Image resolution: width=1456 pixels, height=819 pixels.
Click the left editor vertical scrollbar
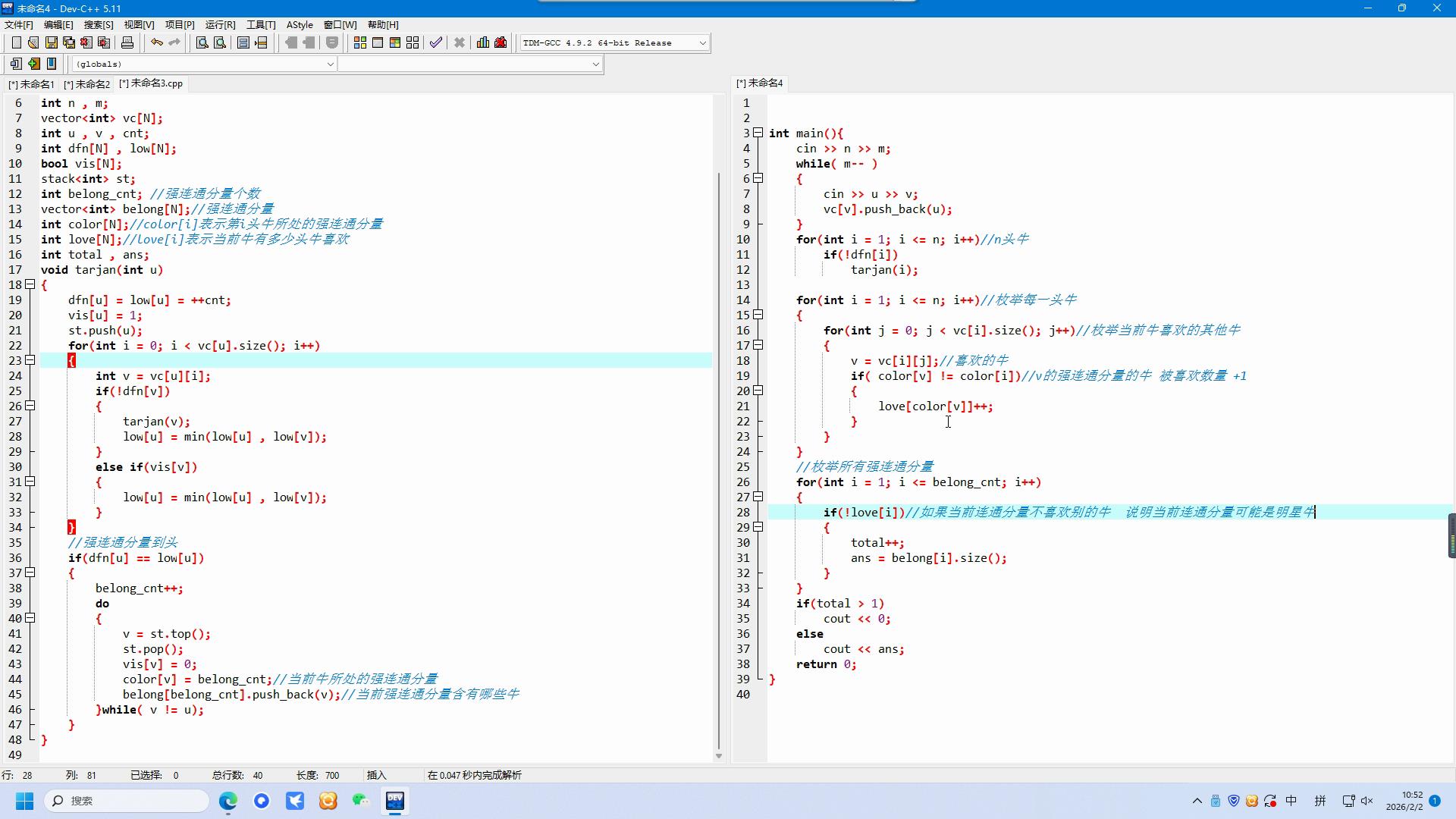click(x=719, y=455)
